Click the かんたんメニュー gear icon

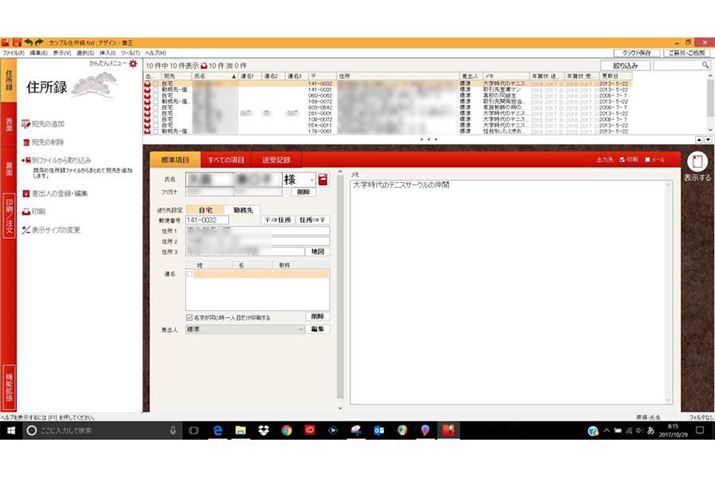[131, 64]
